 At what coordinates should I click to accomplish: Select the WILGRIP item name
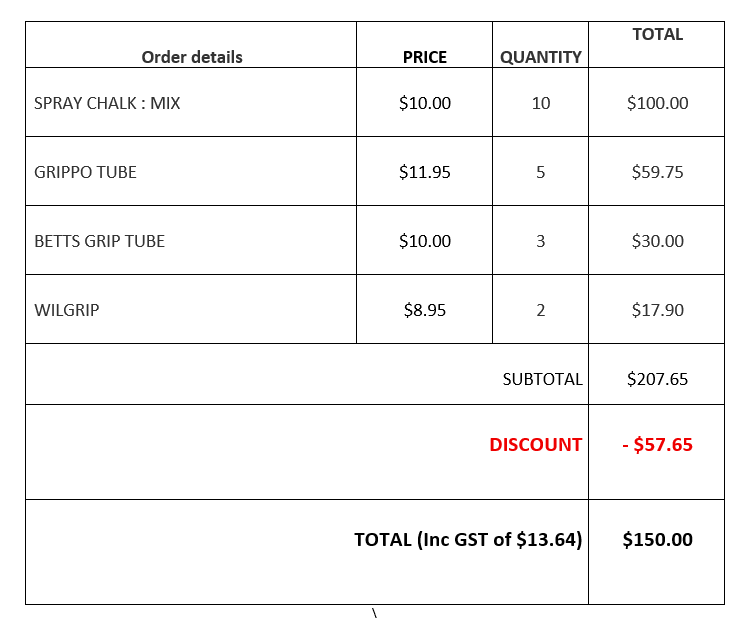67,310
